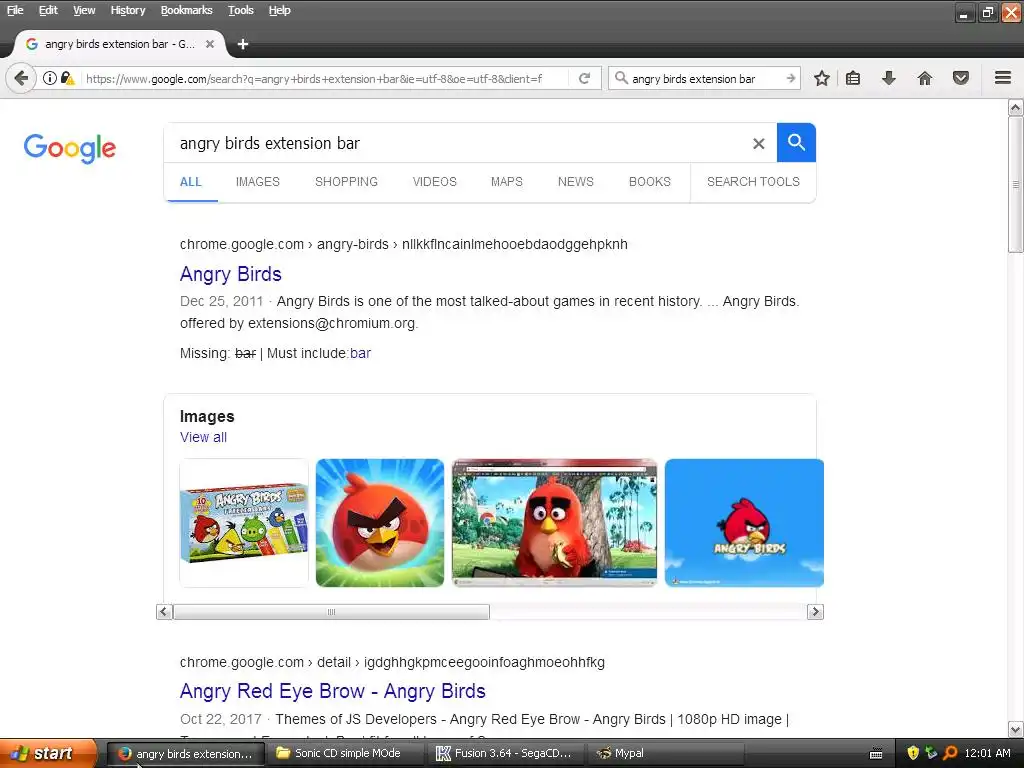The width and height of the screenshot is (1024, 768).
Task: Save to Pocket icon
Action: pyautogui.click(x=961, y=78)
